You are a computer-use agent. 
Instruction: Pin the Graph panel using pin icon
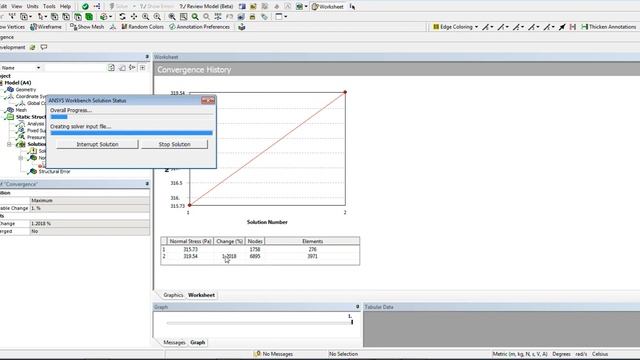pos(358,307)
